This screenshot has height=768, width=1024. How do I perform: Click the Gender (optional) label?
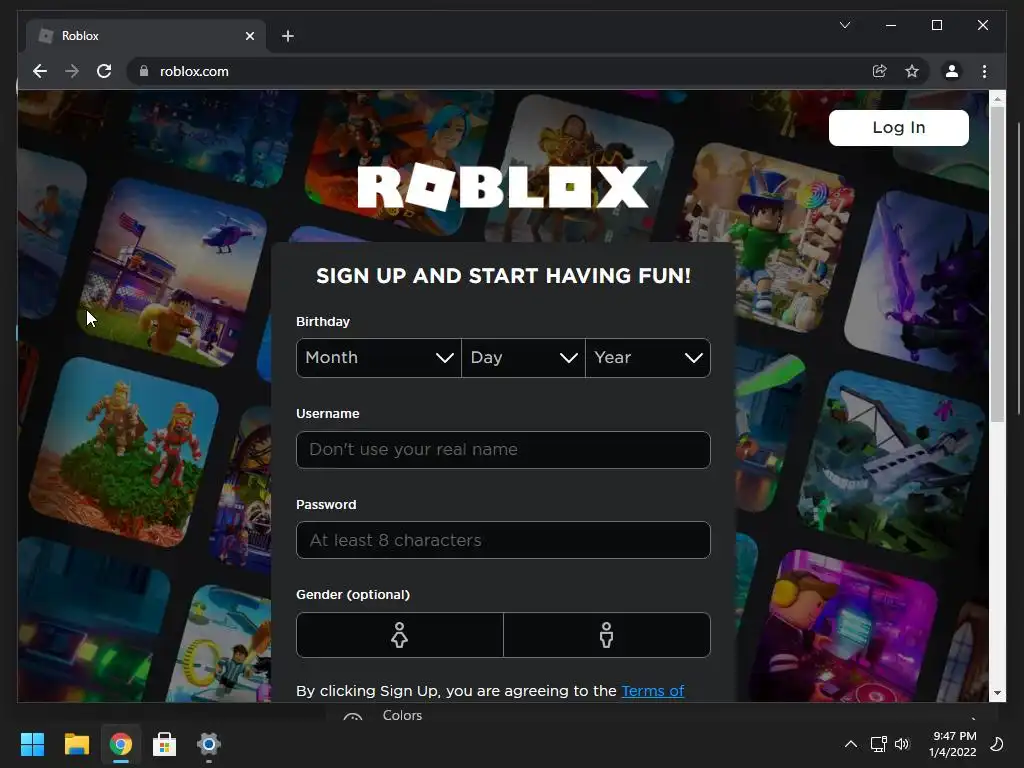point(353,594)
